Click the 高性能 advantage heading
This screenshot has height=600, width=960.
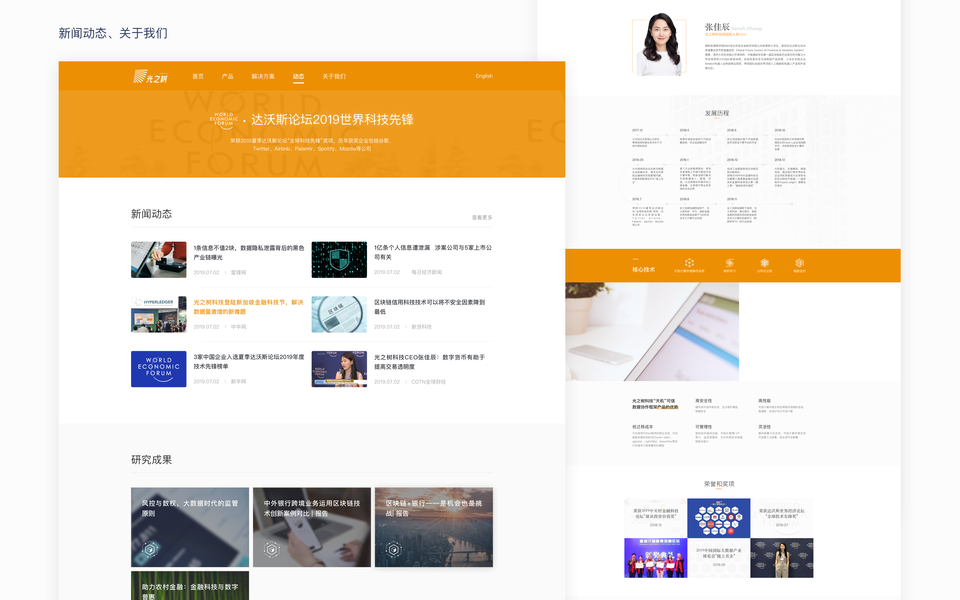point(764,401)
